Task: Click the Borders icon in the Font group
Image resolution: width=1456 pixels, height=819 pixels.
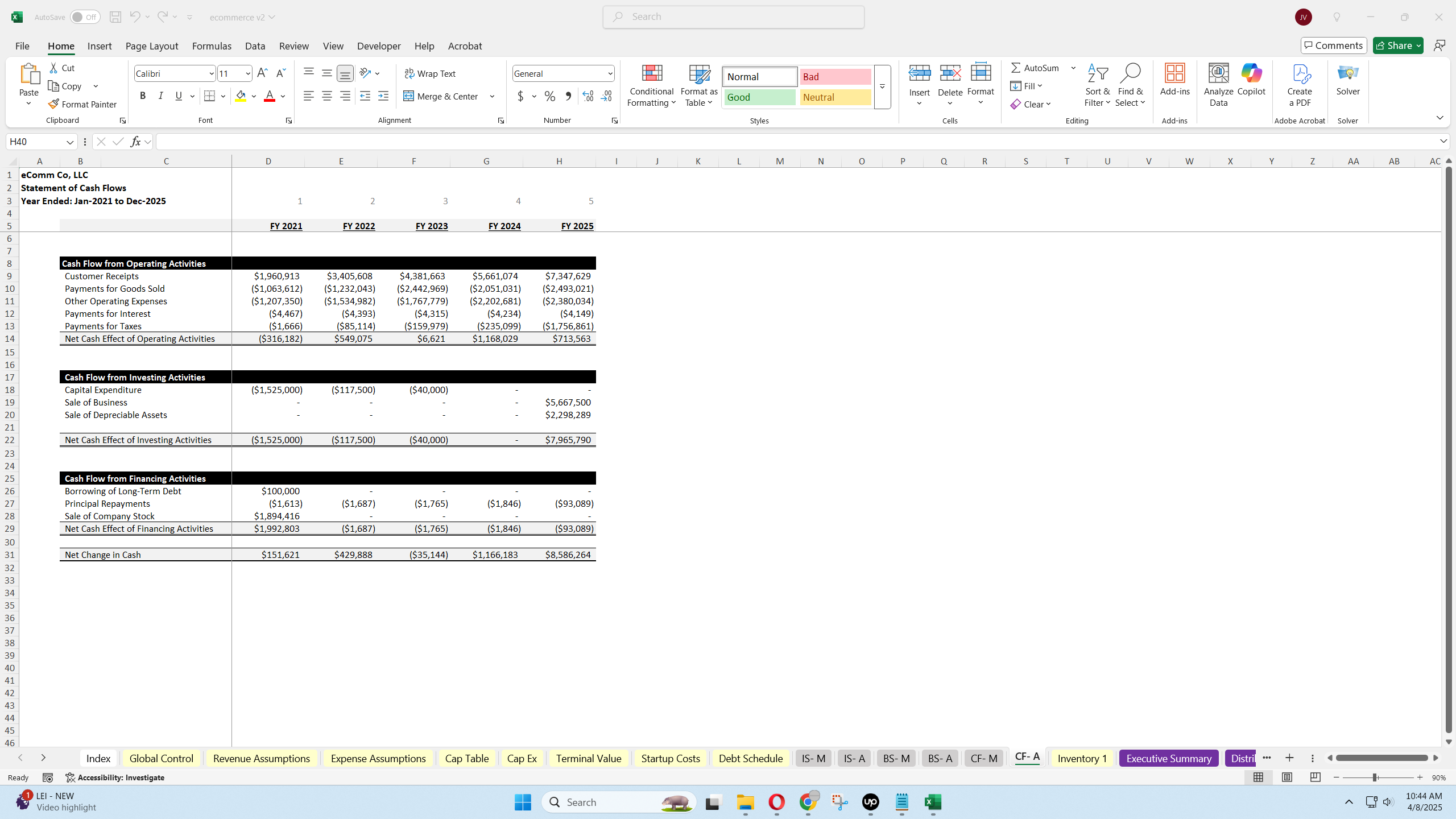Action: point(209,96)
